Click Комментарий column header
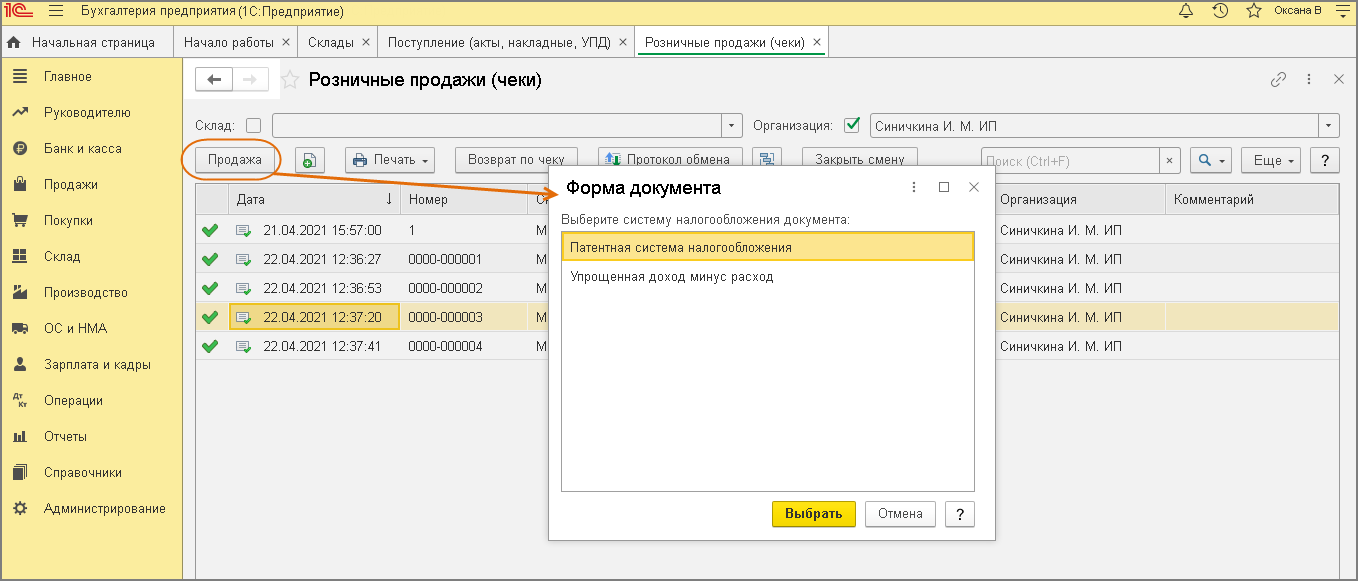This screenshot has height=581, width=1358. [x=1251, y=200]
